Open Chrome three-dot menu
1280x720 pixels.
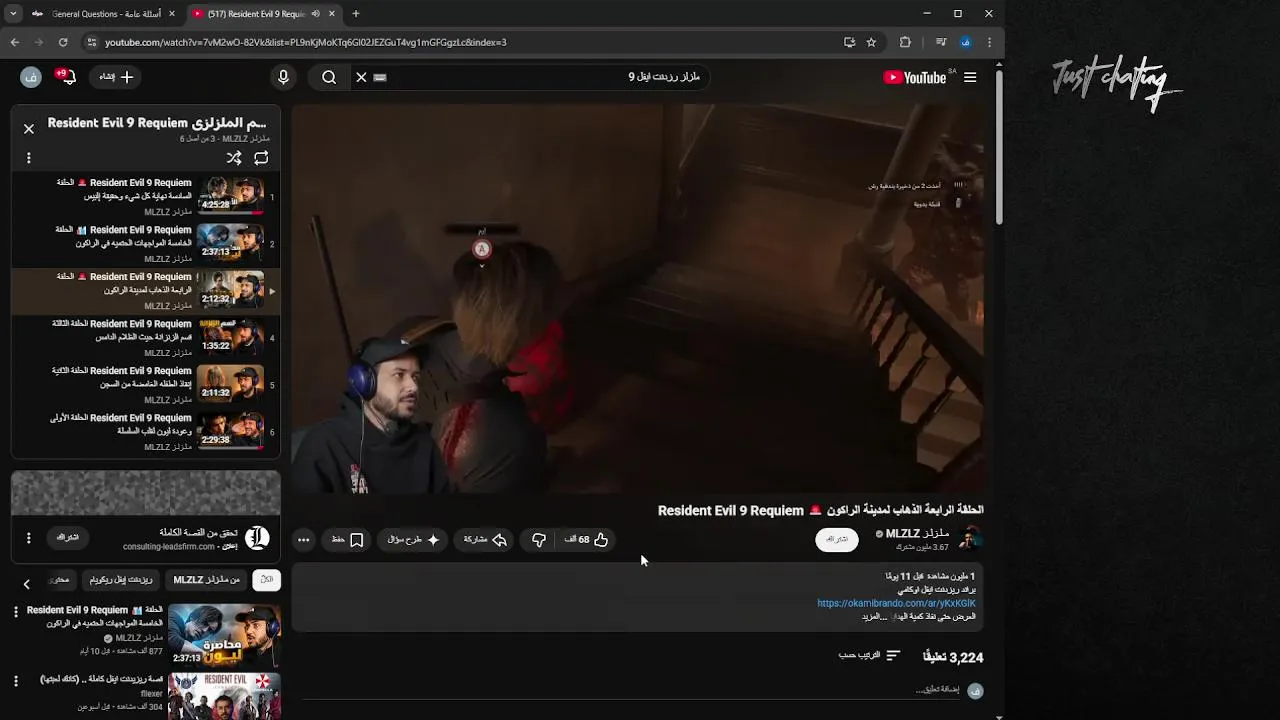point(989,42)
